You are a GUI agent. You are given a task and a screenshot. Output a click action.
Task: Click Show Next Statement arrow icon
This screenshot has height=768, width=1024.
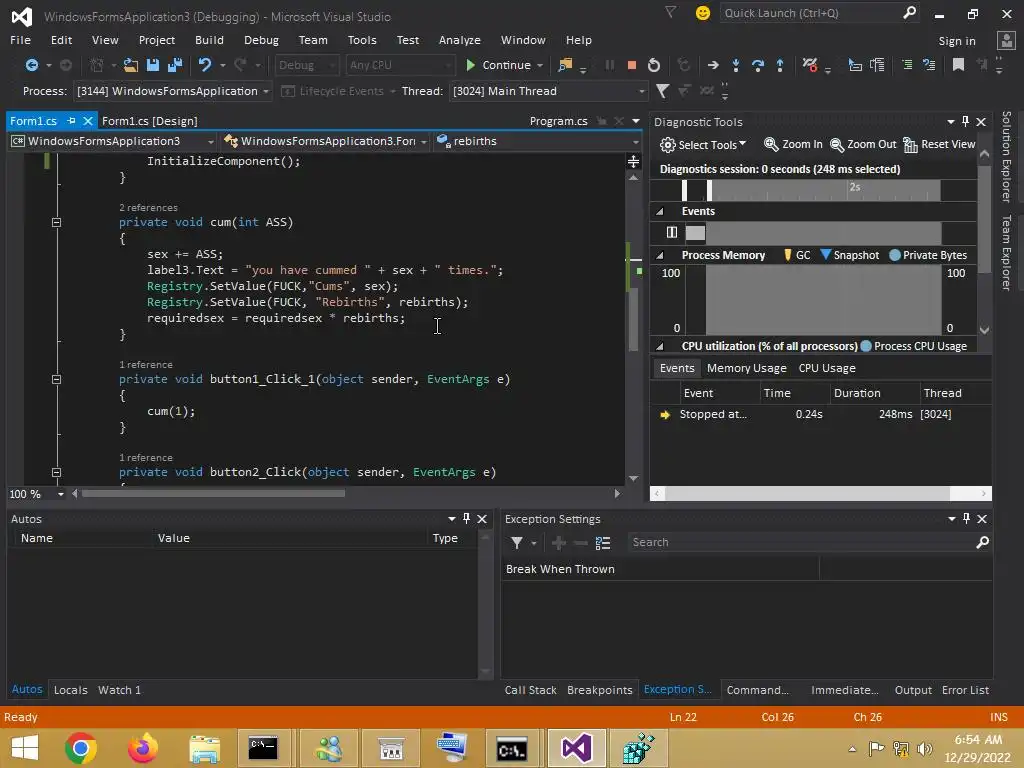pos(713,65)
